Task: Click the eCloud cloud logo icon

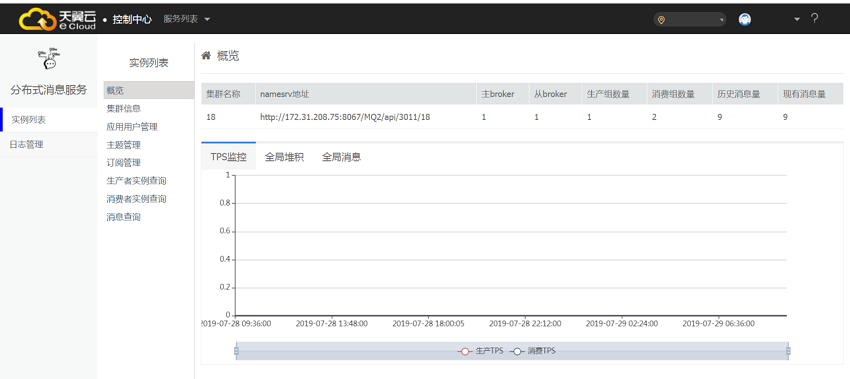Action: pos(37,19)
